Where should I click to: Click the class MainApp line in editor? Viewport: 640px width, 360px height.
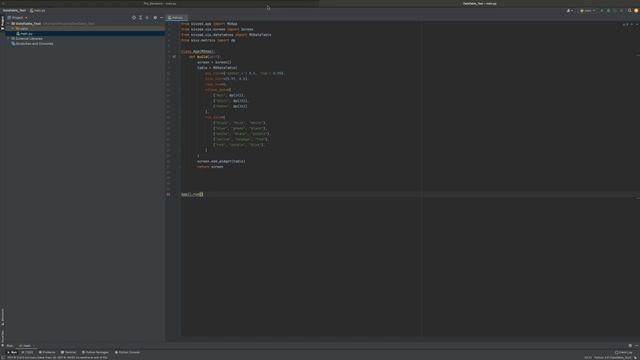point(198,51)
